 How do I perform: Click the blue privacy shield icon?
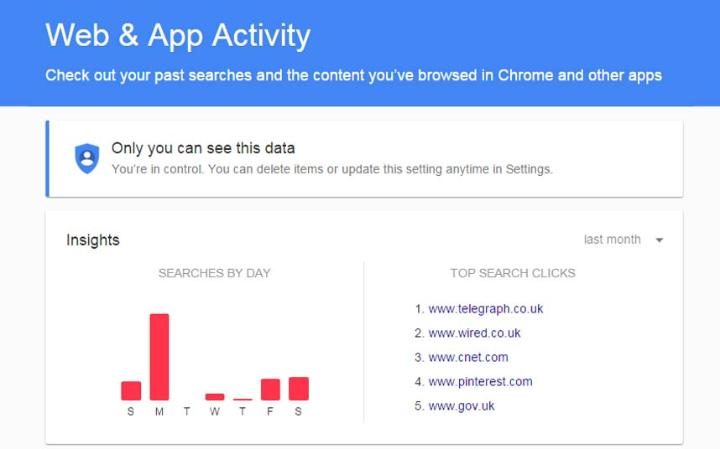tap(87, 158)
